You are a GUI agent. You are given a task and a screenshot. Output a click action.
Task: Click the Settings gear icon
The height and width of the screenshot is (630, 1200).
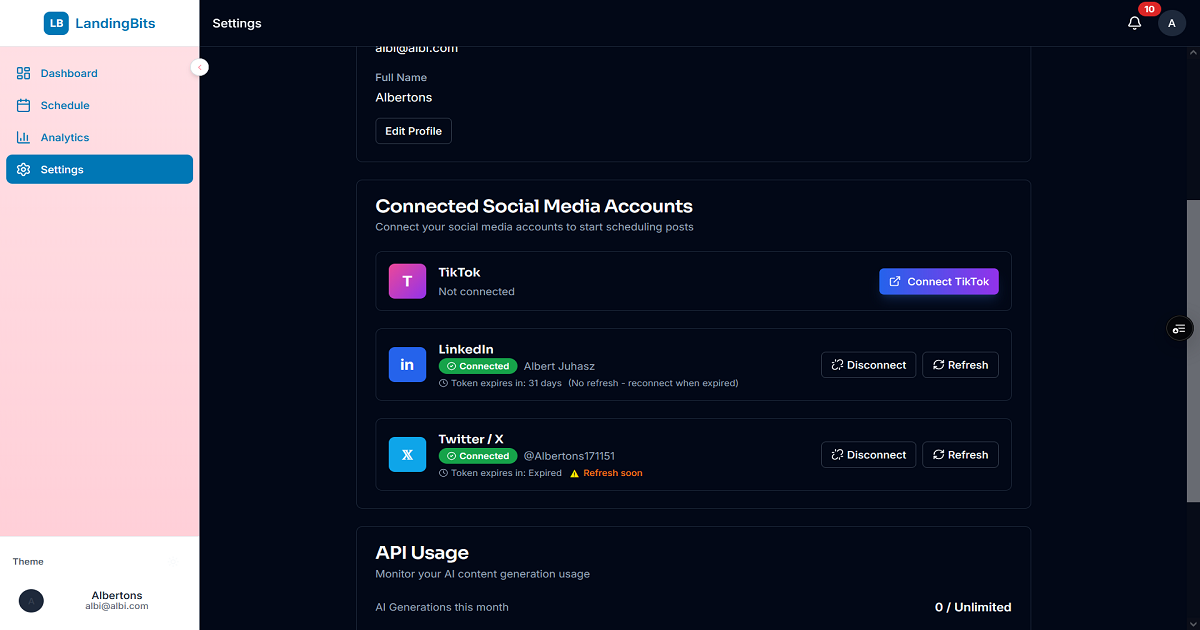[x=22, y=168]
